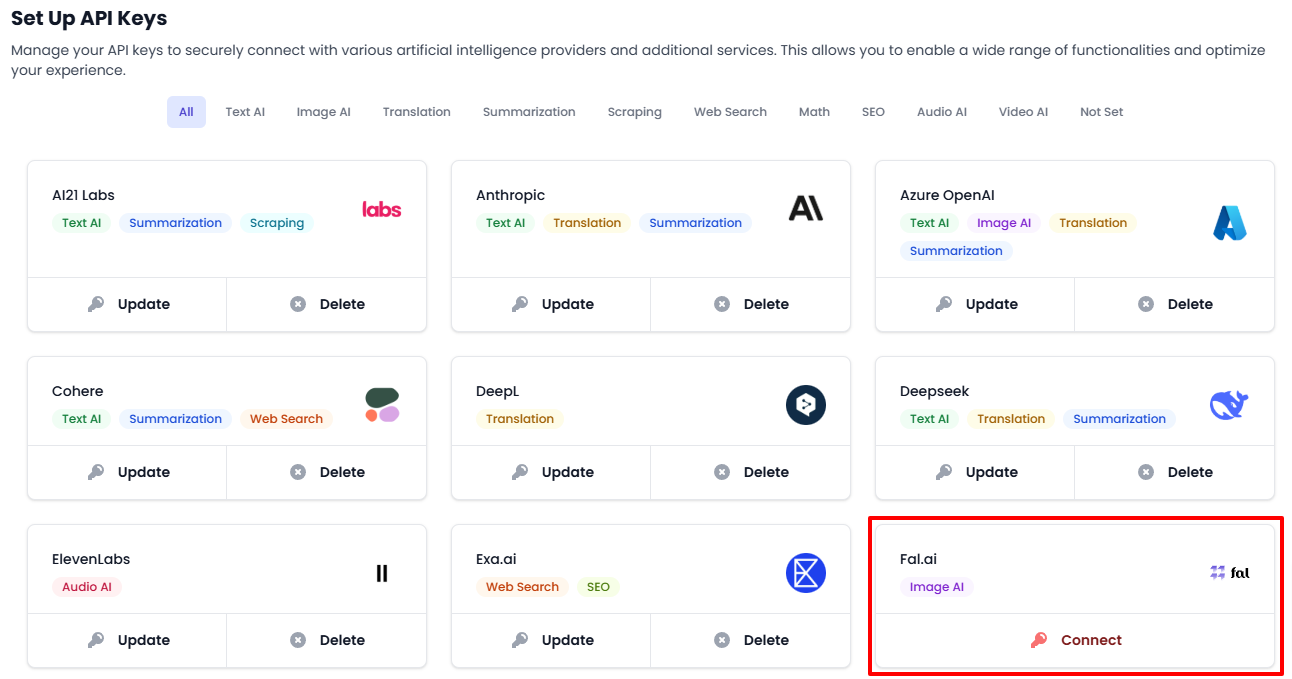Screen dimensions: 1292x679
Task: Click Audio AI tag on ElevenLabs card
Action: pyautogui.click(x=87, y=587)
